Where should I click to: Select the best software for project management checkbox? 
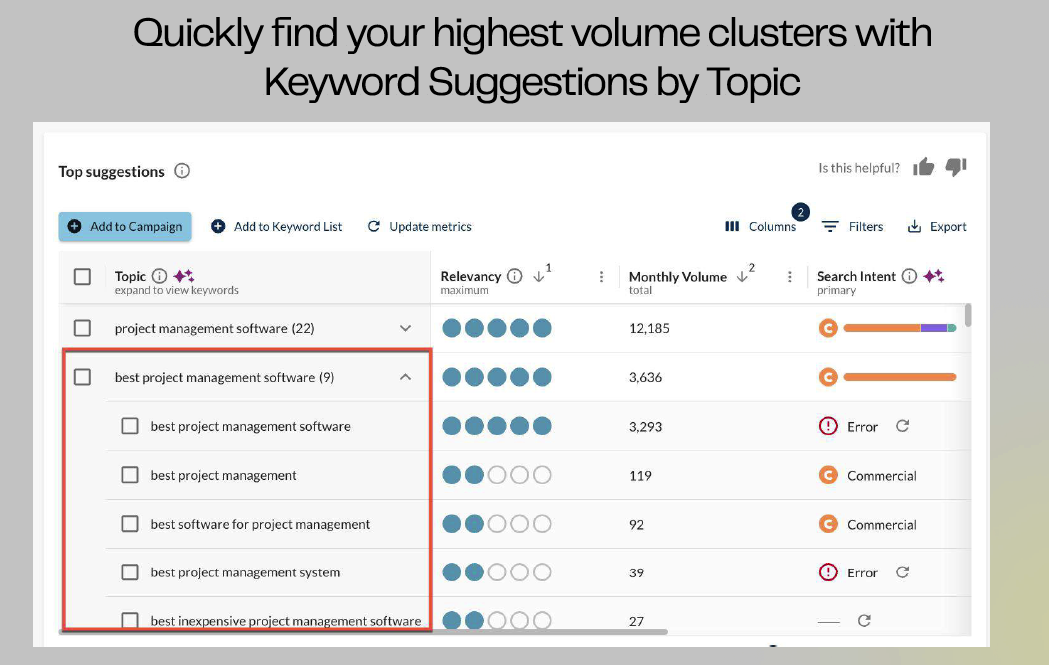tap(130, 524)
